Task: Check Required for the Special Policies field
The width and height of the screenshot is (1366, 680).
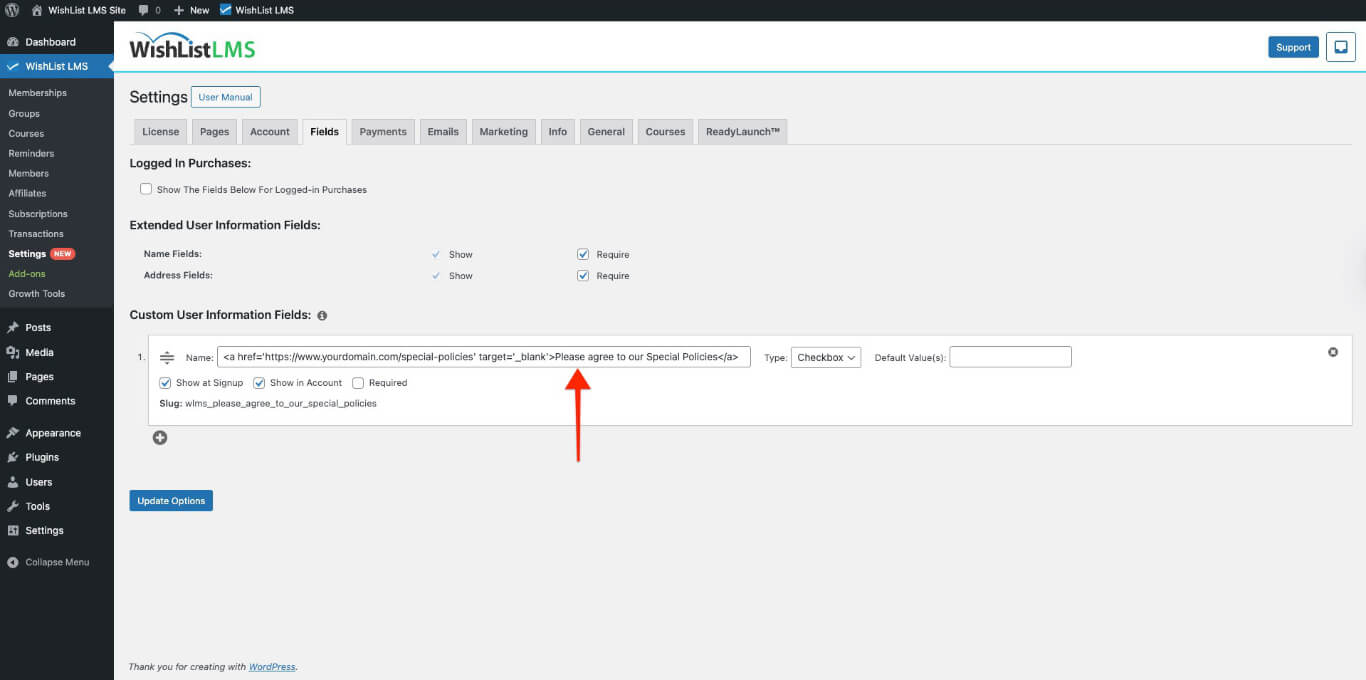Action: pos(357,382)
